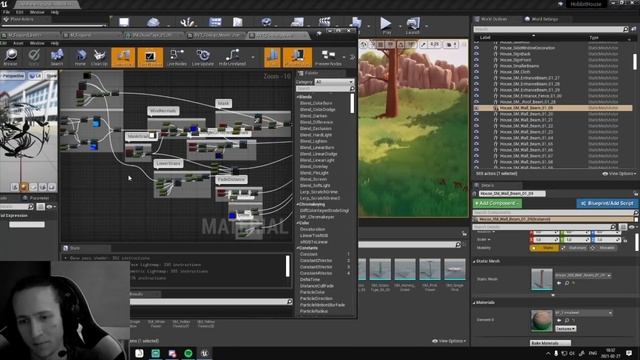Use selected asset arrow for Static Mesh
This screenshot has width=640, height=360.
pos(559,283)
